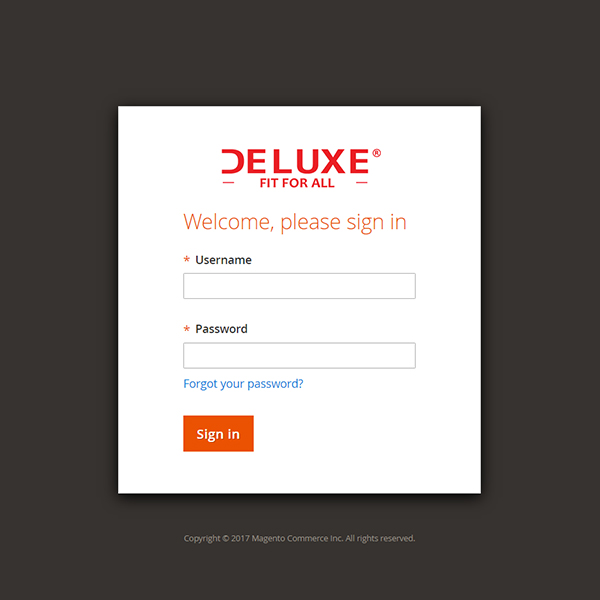Viewport: 600px width, 600px height.
Task: Click the red DELUXE logo
Action: click(301, 168)
